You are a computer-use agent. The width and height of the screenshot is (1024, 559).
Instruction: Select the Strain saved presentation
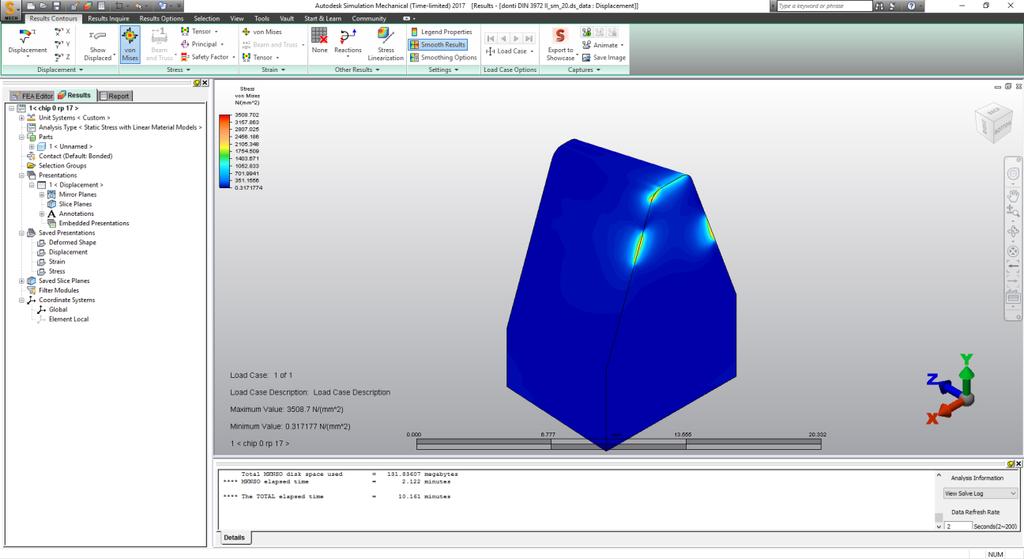coord(57,261)
